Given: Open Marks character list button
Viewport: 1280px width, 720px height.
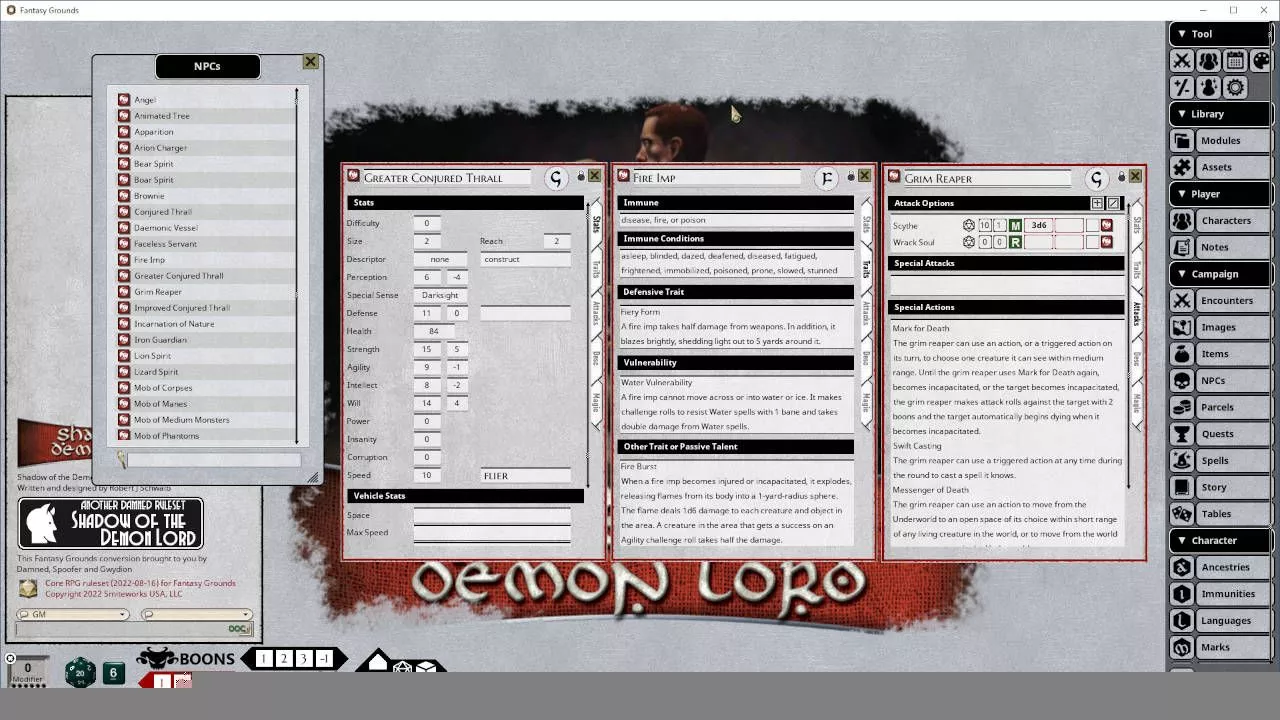Looking at the screenshot, I should (x=1220, y=647).
